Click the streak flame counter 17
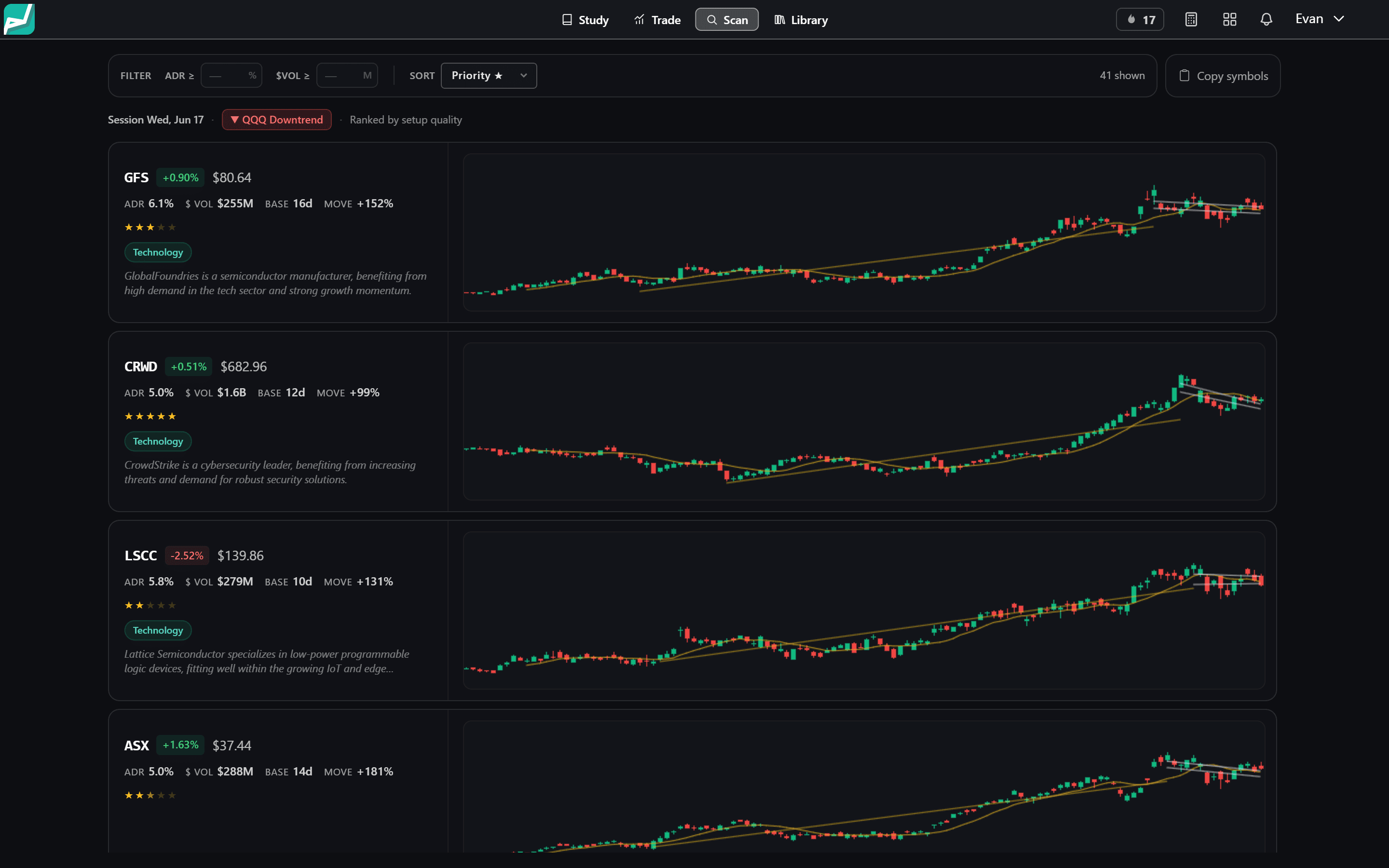The image size is (1389, 868). pyautogui.click(x=1140, y=19)
